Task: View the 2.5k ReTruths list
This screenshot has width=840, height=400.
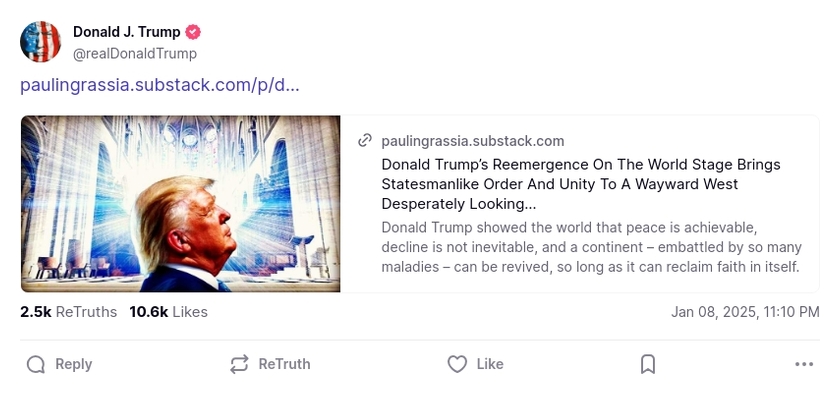Action: [x=68, y=312]
